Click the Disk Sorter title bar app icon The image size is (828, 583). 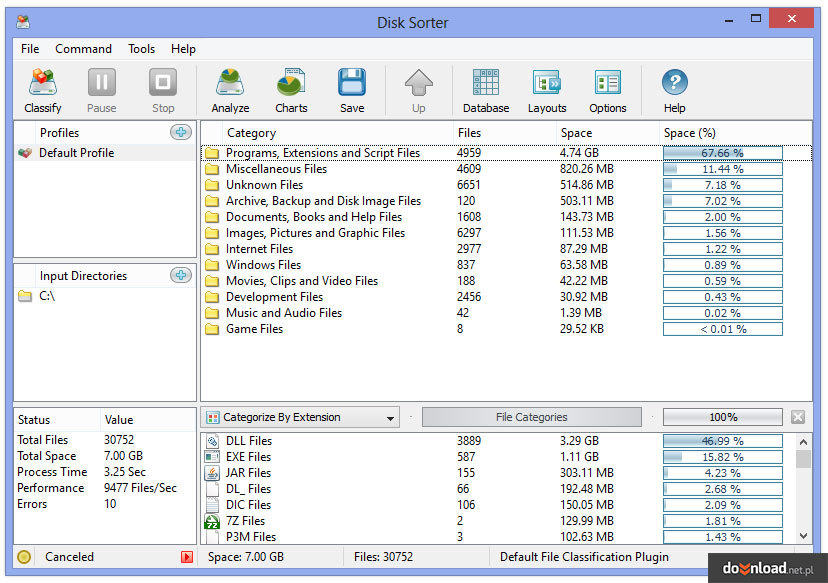tap(23, 22)
